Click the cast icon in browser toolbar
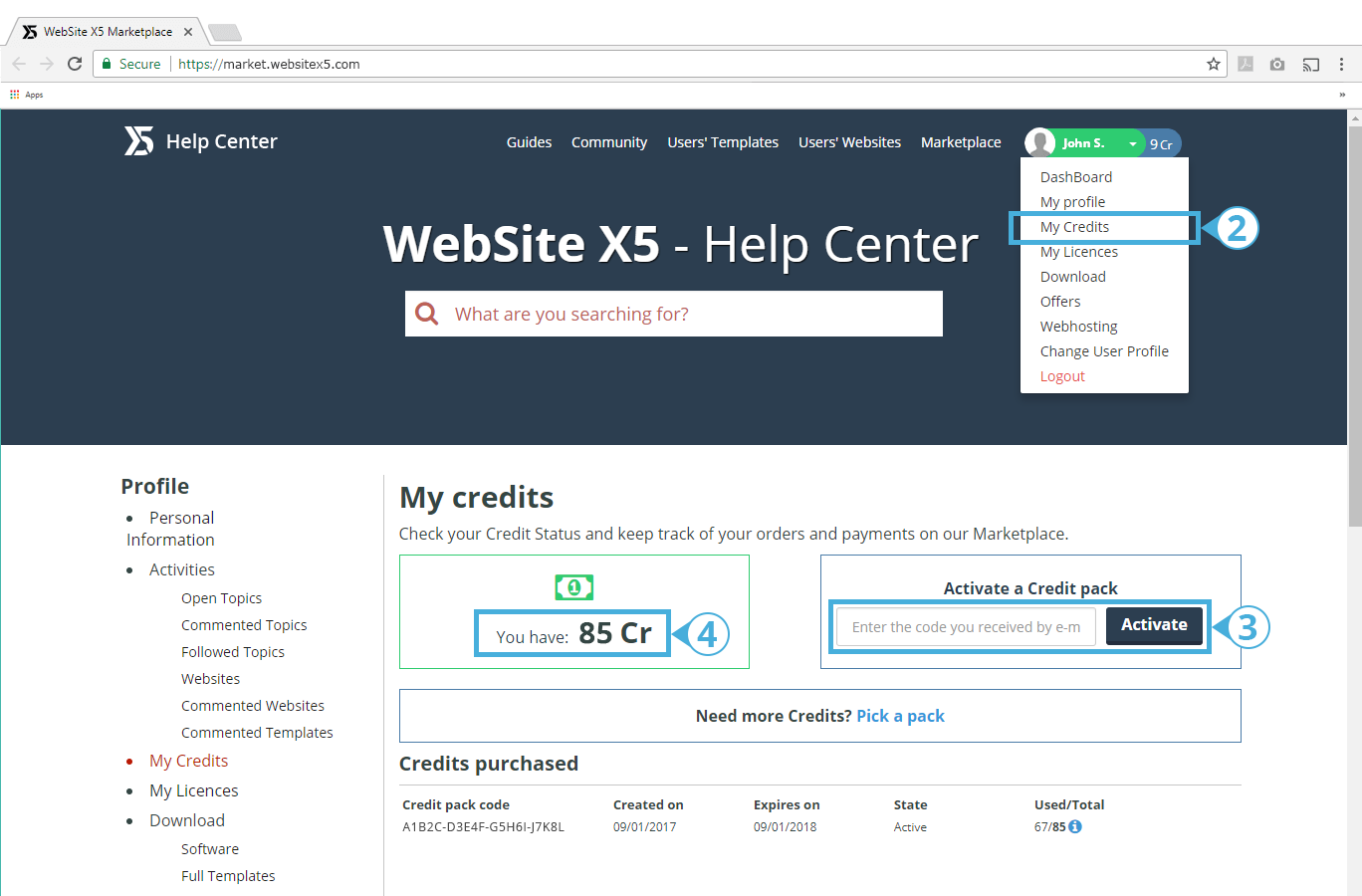 1311,64
